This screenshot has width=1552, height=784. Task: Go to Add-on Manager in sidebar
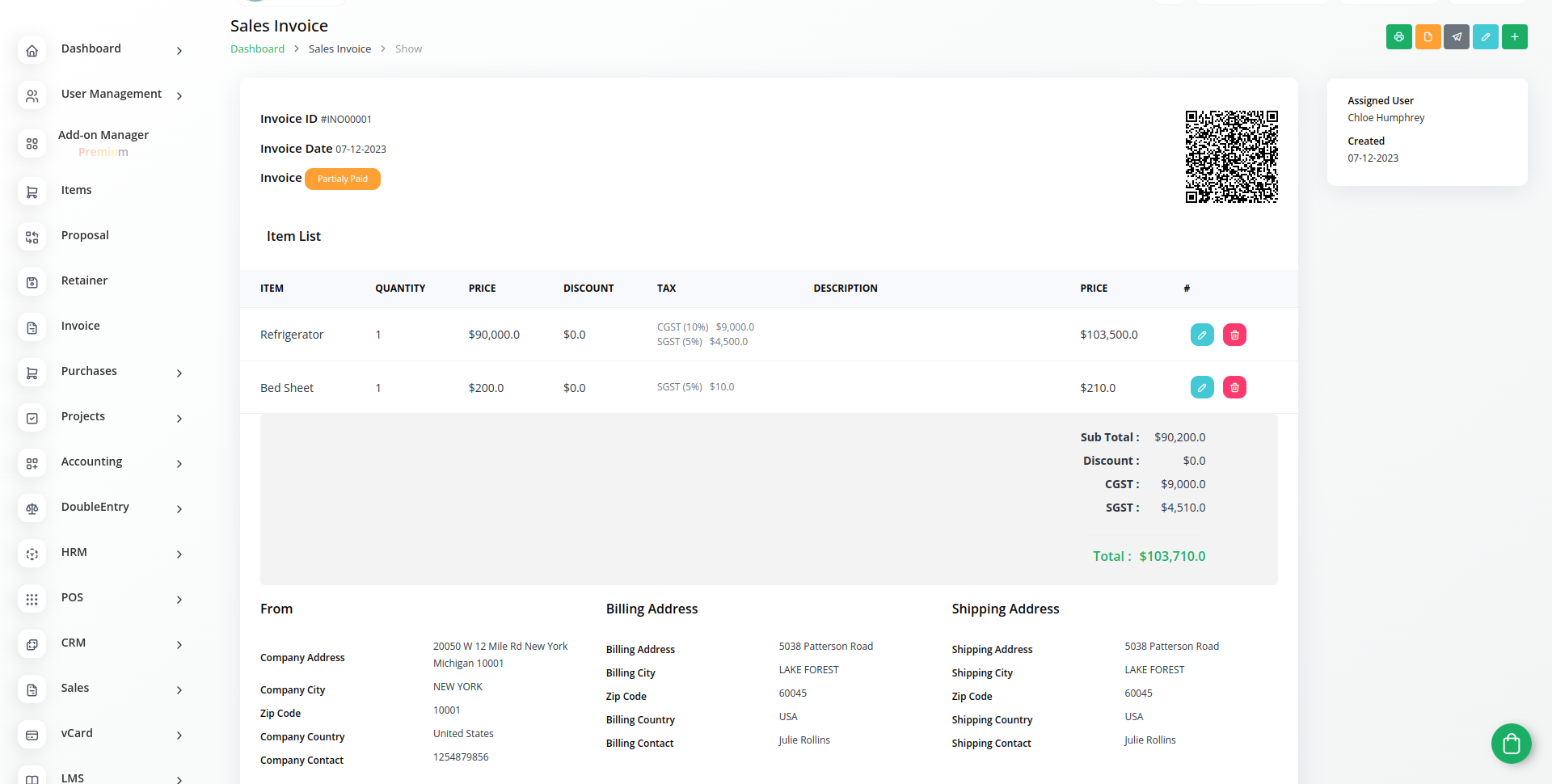103,136
